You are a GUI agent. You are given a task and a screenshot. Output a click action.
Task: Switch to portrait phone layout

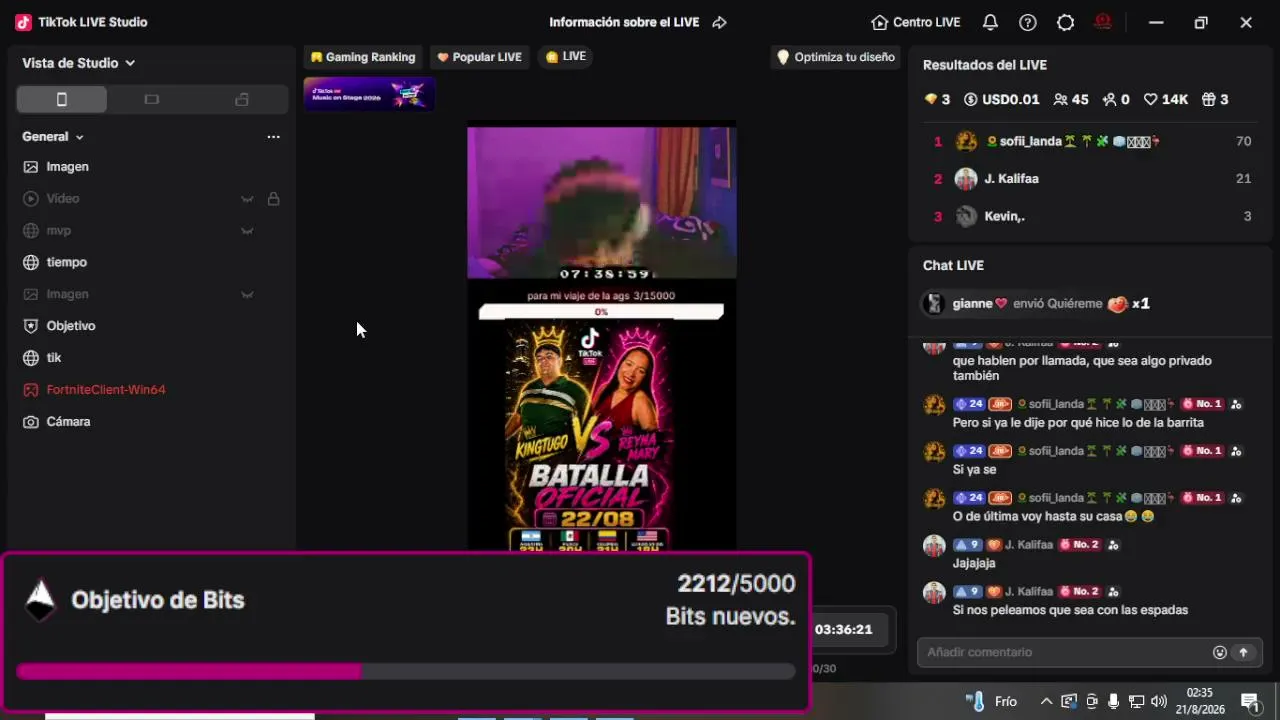click(x=61, y=99)
